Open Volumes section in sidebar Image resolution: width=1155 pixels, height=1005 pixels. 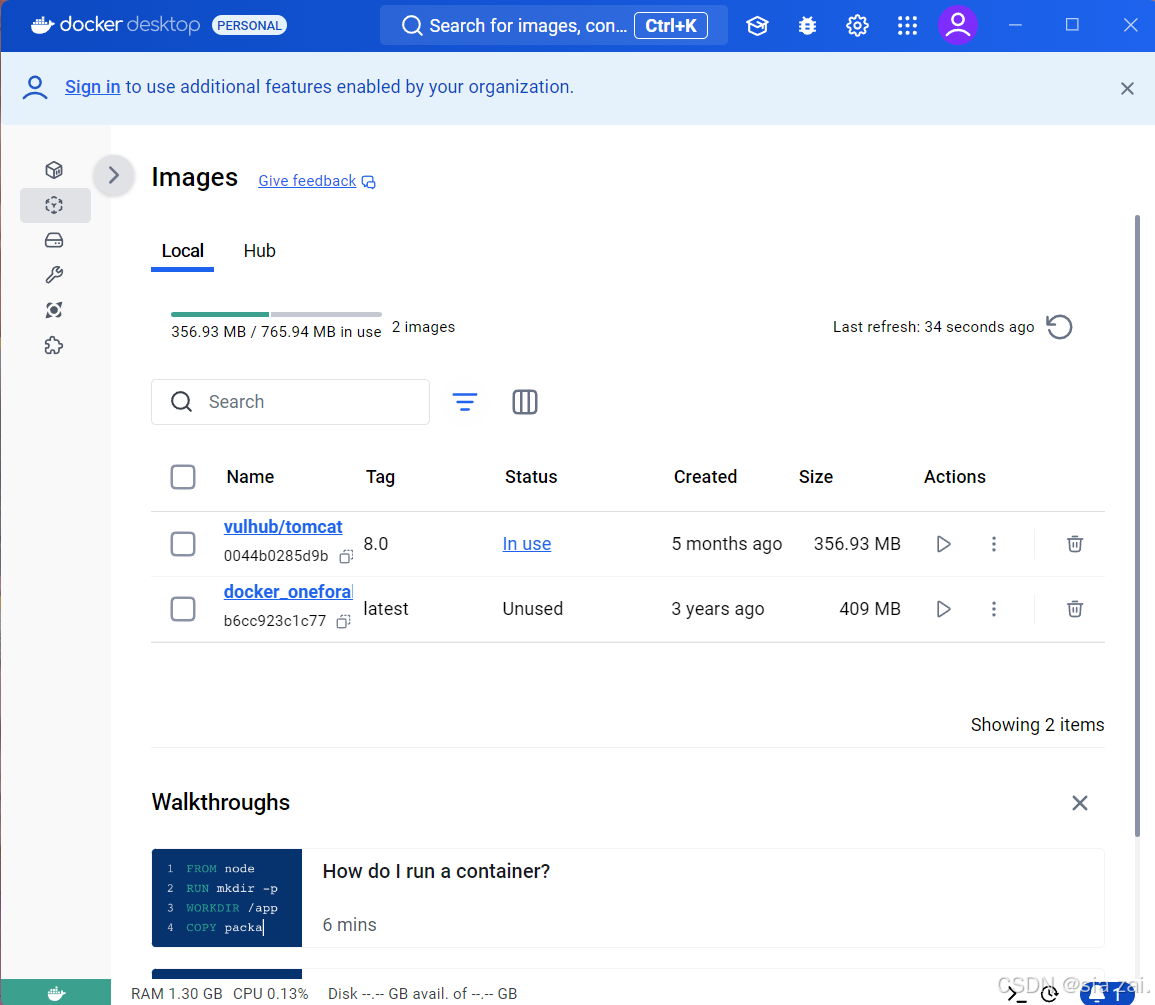coord(55,241)
